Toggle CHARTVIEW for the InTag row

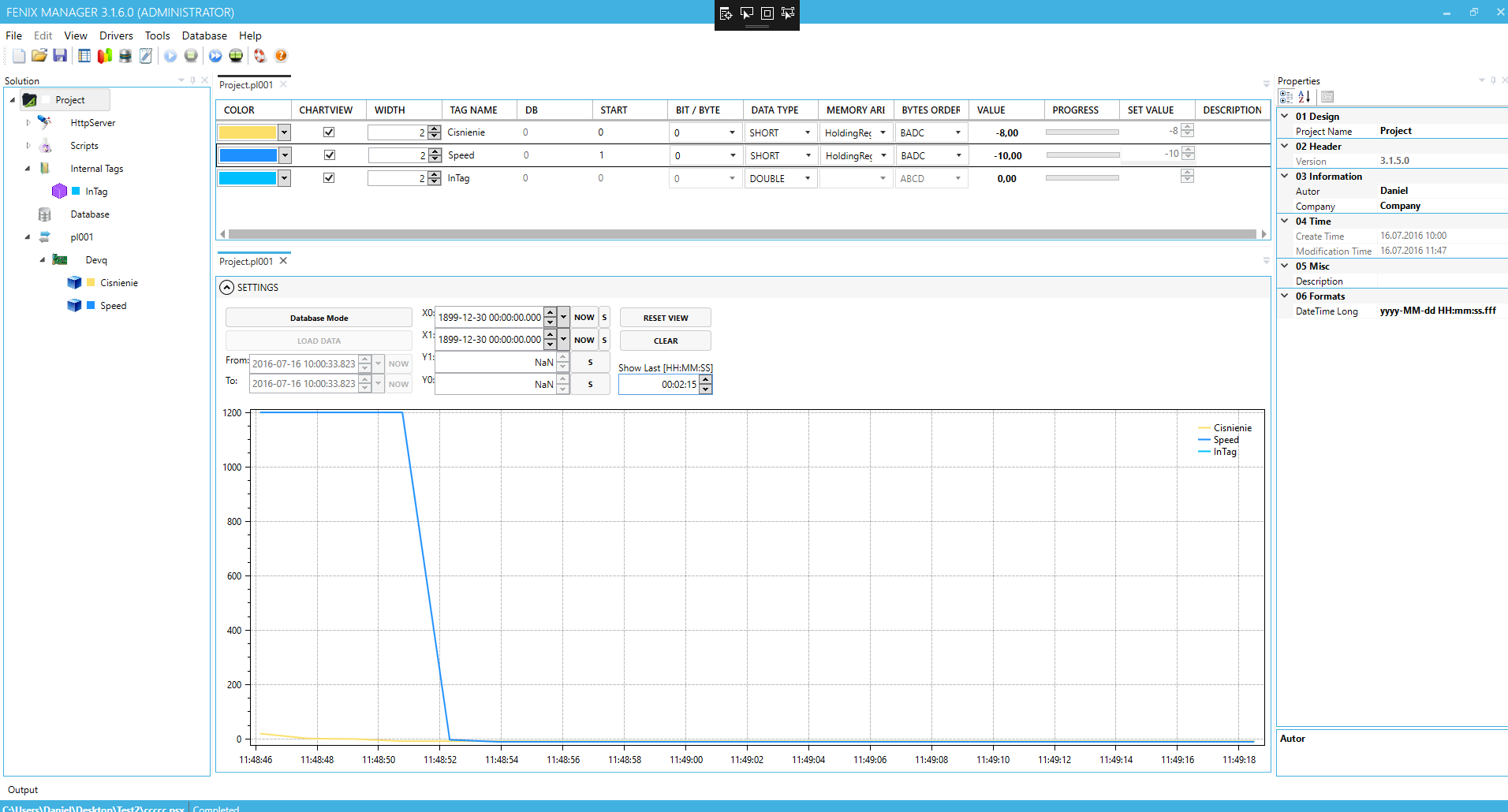[x=329, y=177]
